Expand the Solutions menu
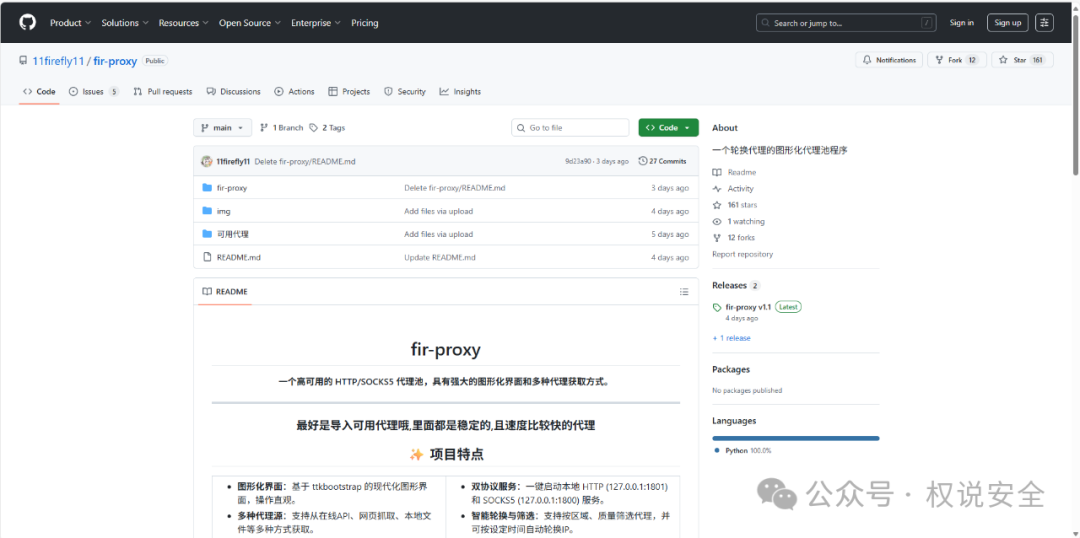This screenshot has height=538, width=1080. (124, 23)
